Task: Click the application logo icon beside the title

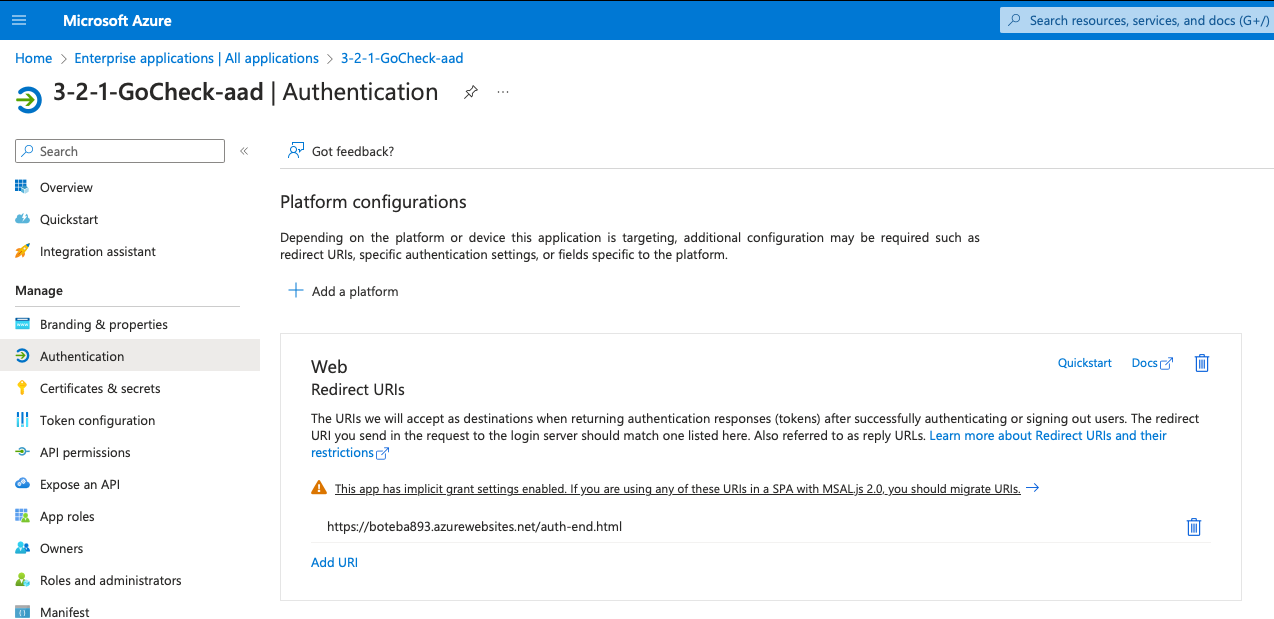Action: pyautogui.click(x=29, y=99)
